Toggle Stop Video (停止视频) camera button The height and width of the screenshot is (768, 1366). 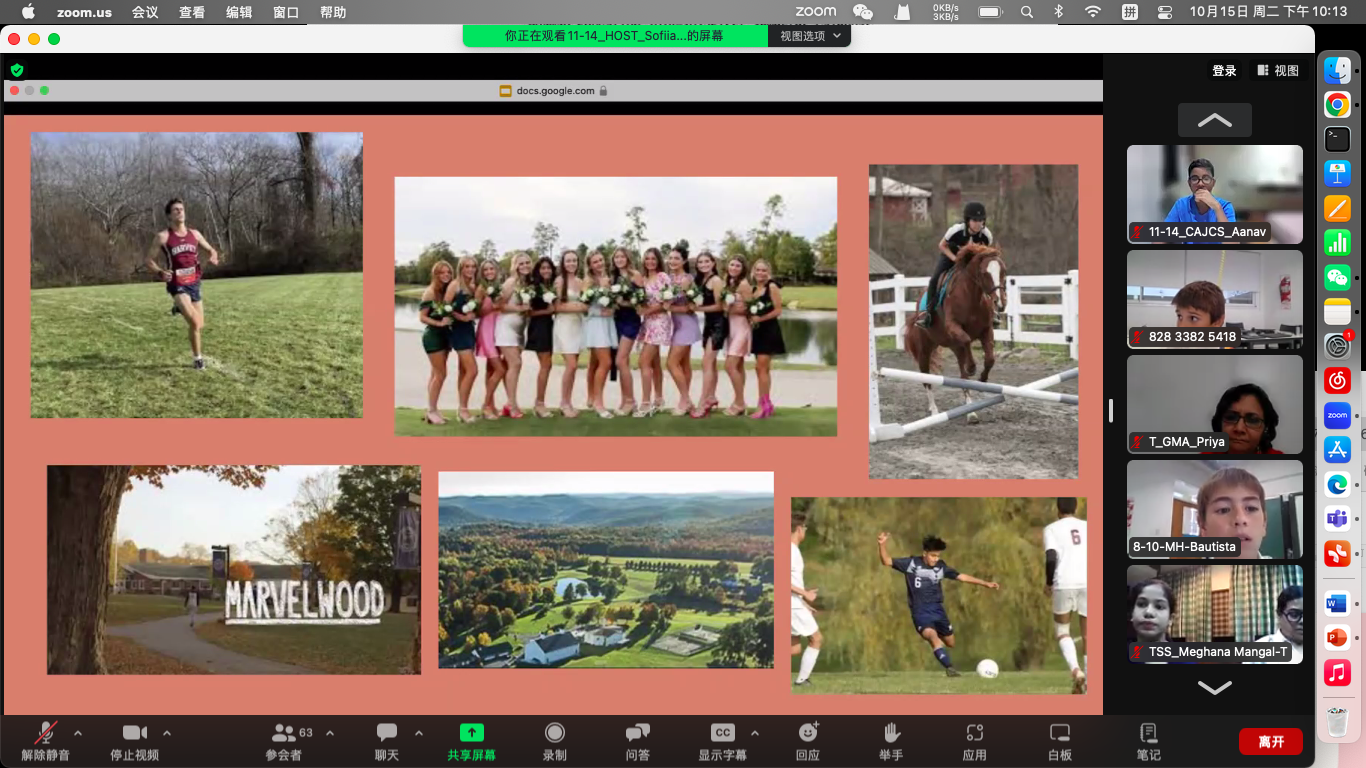(134, 734)
